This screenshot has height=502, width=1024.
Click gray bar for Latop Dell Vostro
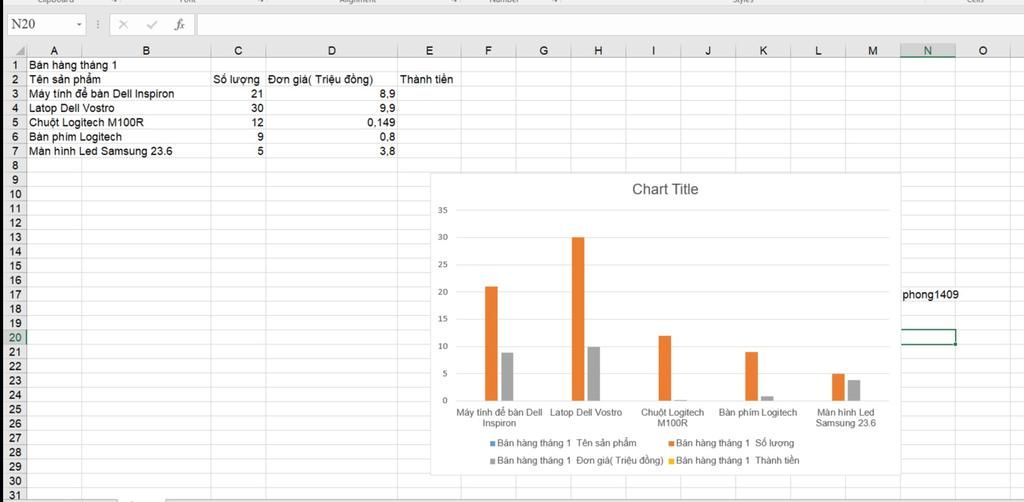tap(594, 373)
